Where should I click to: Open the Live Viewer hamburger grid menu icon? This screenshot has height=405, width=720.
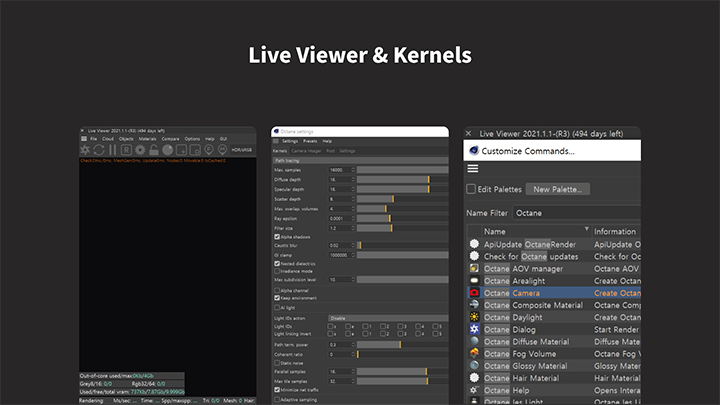click(x=84, y=139)
